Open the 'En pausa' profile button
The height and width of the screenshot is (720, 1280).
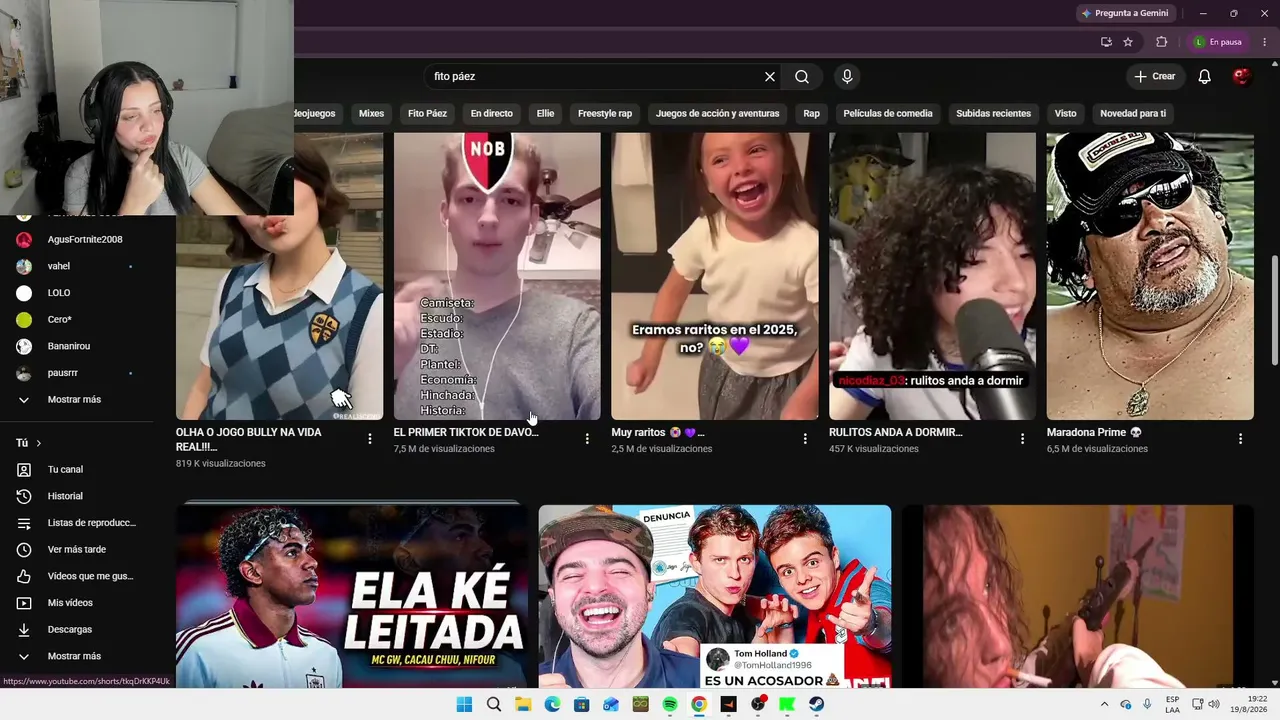[x=1218, y=42]
